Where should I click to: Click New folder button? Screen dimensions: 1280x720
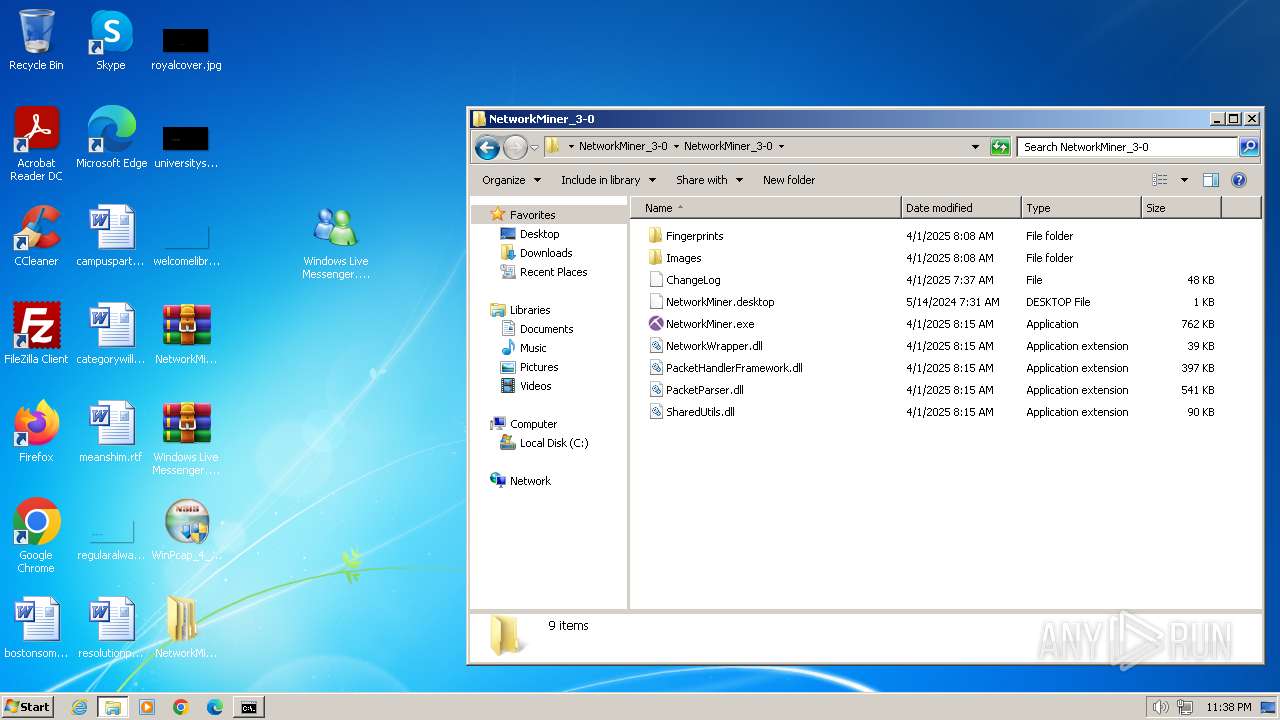(x=789, y=180)
